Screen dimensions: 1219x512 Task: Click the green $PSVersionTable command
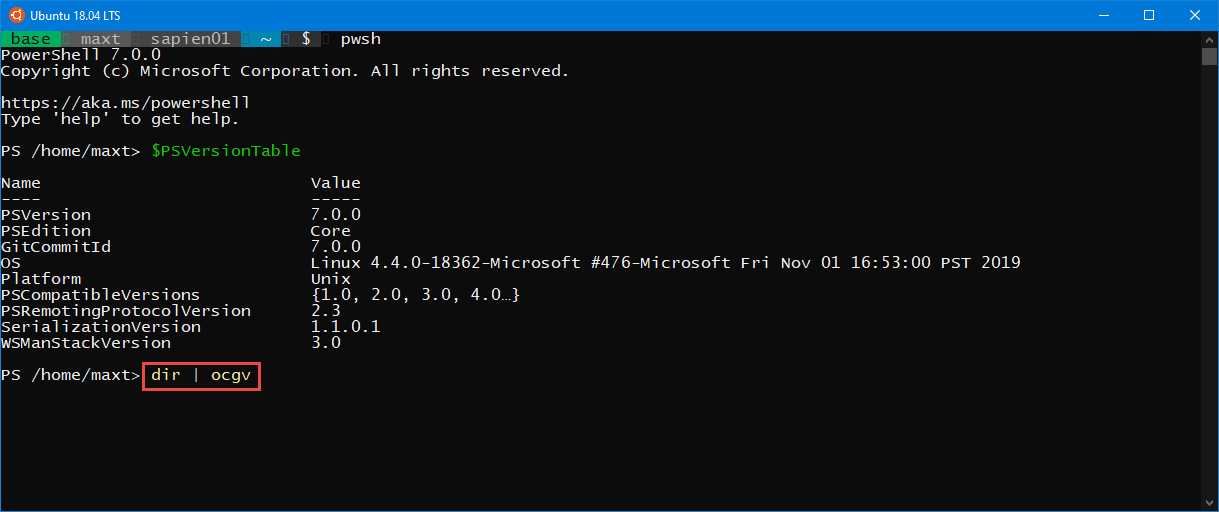pyautogui.click(x=226, y=151)
